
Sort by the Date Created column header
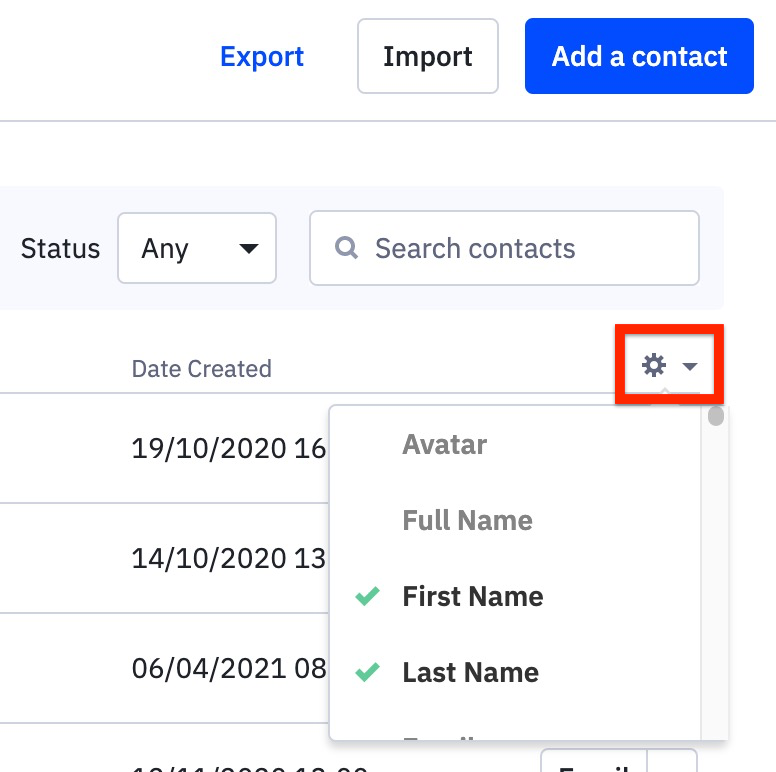201,369
